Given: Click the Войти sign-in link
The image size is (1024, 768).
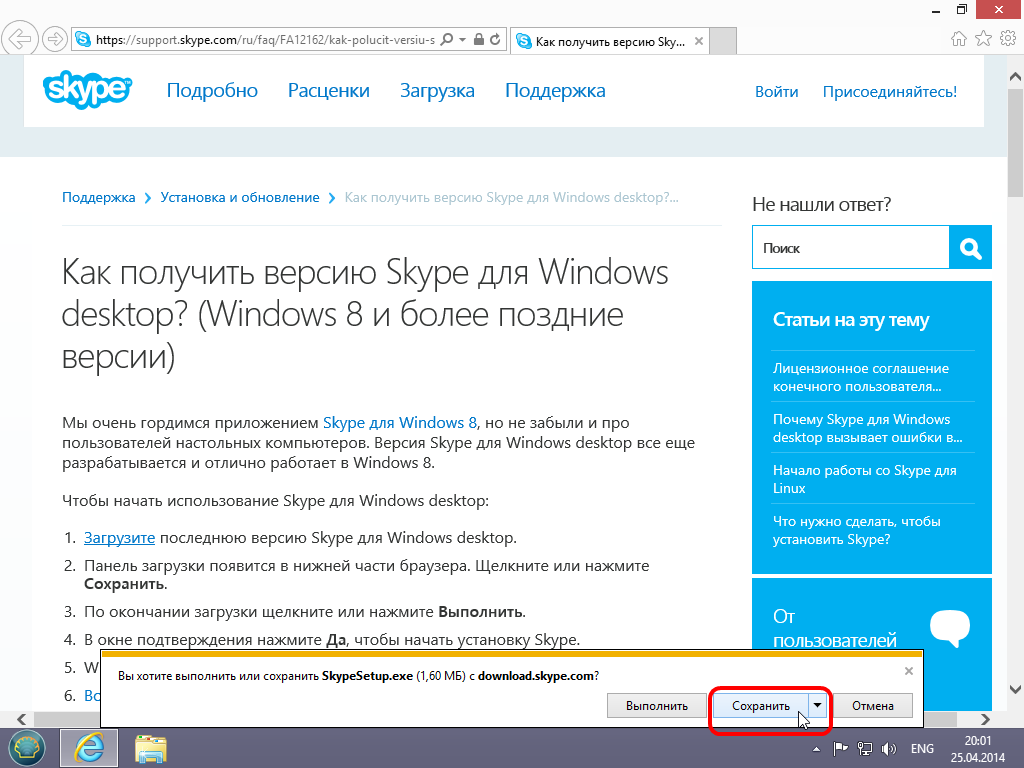Looking at the screenshot, I should pos(776,91).
